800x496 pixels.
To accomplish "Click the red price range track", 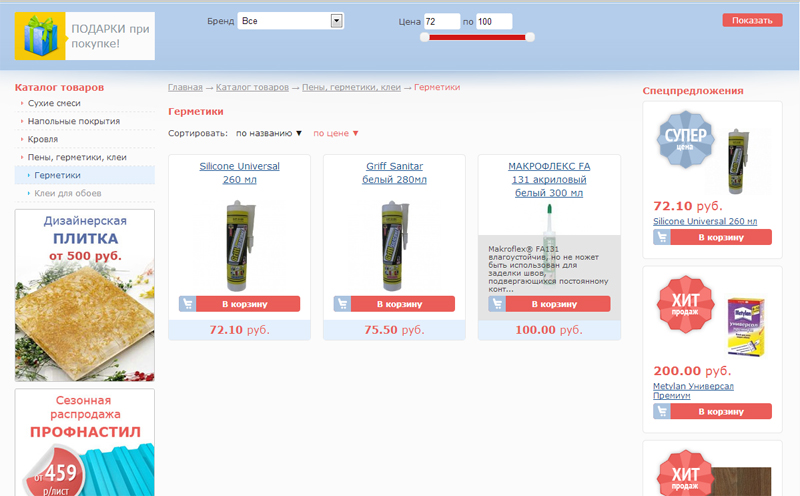I will pos(478,37).
